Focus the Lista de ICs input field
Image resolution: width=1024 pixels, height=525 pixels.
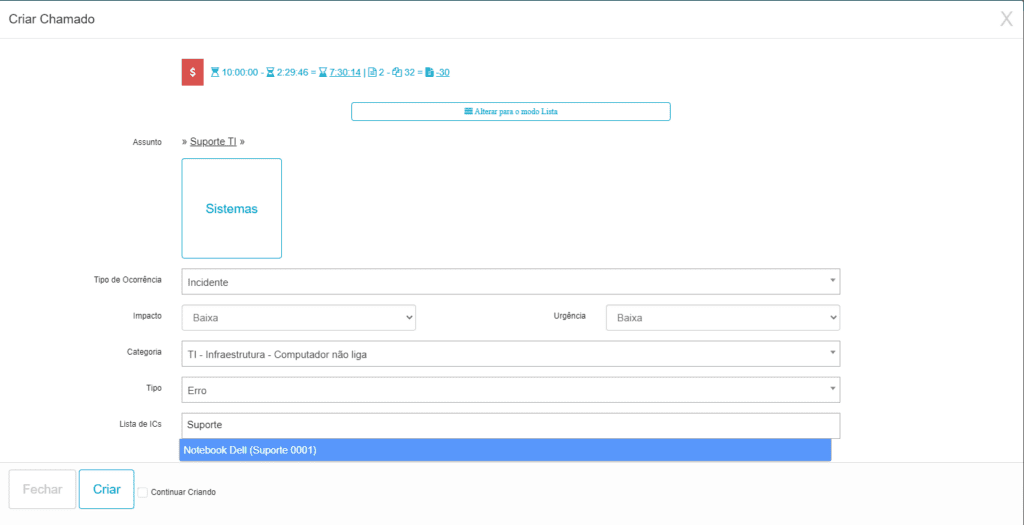(x=511, y=426)
